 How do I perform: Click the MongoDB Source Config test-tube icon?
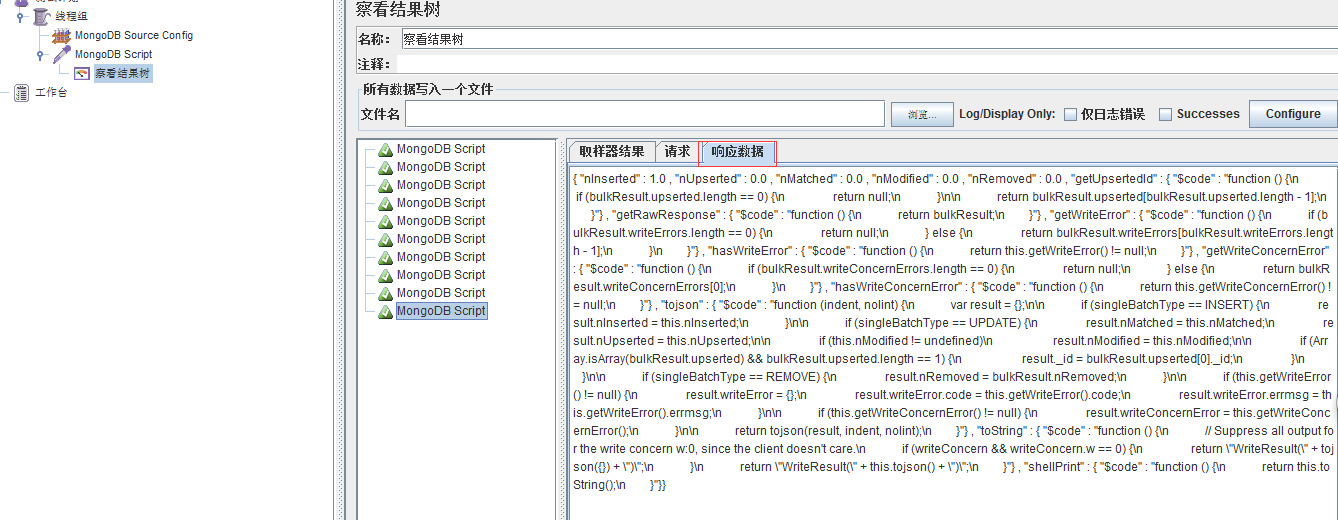pos(61,36)
